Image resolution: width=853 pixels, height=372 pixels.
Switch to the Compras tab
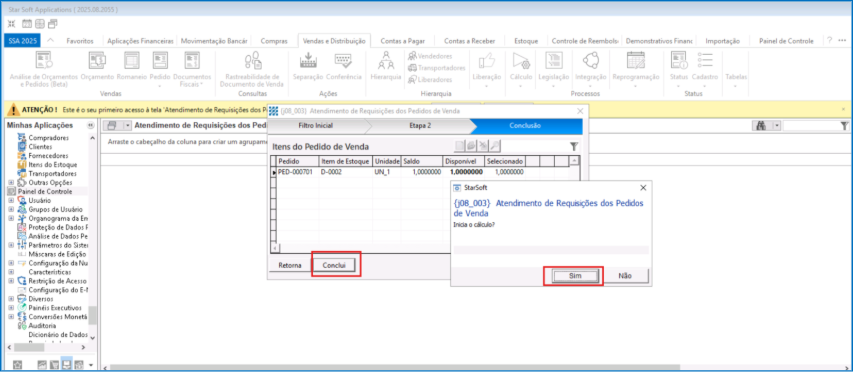274,41
